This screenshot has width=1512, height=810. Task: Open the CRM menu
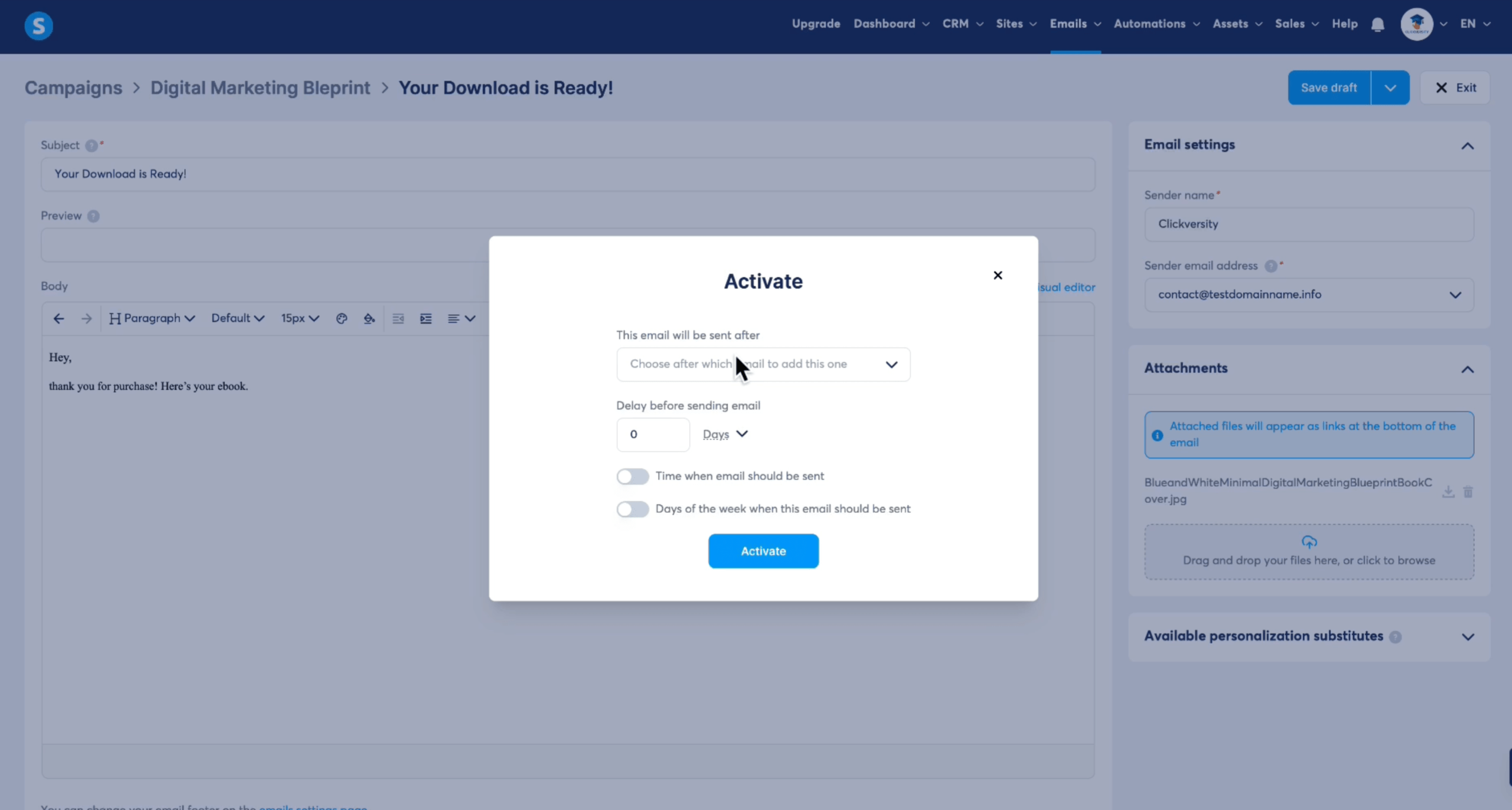click(962, 24)
